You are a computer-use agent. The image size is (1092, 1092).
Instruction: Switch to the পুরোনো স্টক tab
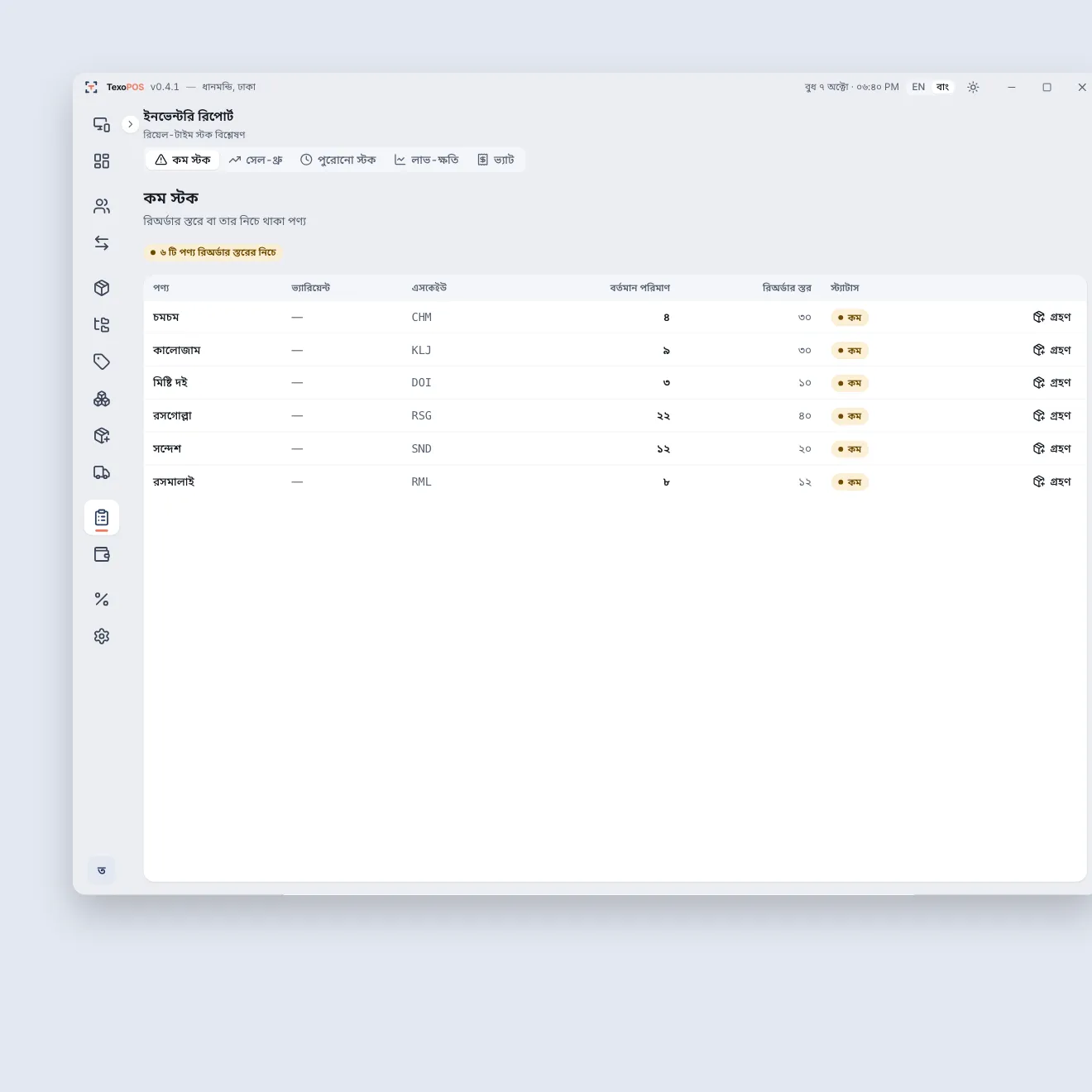(338, 160)
